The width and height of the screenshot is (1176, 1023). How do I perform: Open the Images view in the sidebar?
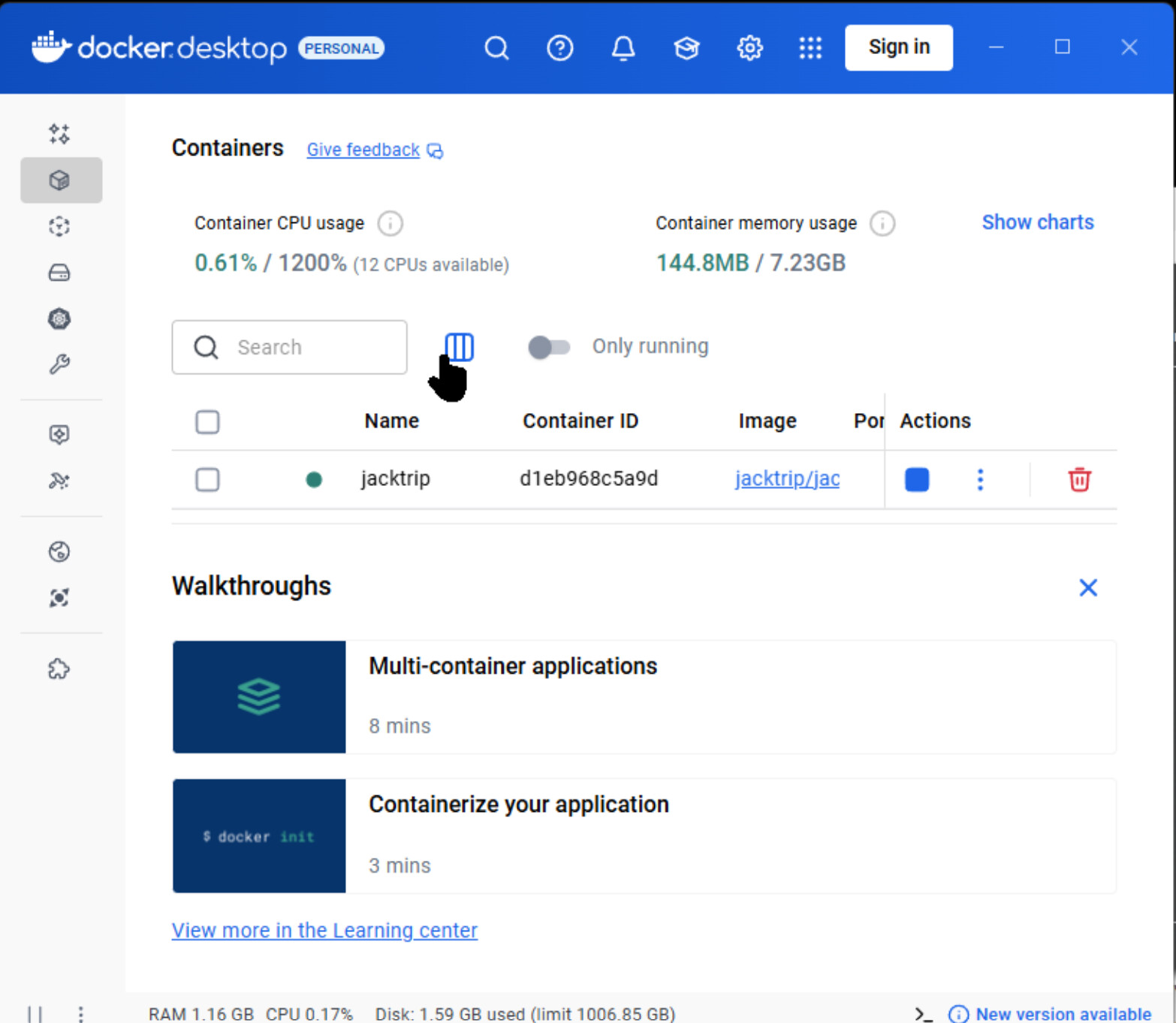point(59,226)
